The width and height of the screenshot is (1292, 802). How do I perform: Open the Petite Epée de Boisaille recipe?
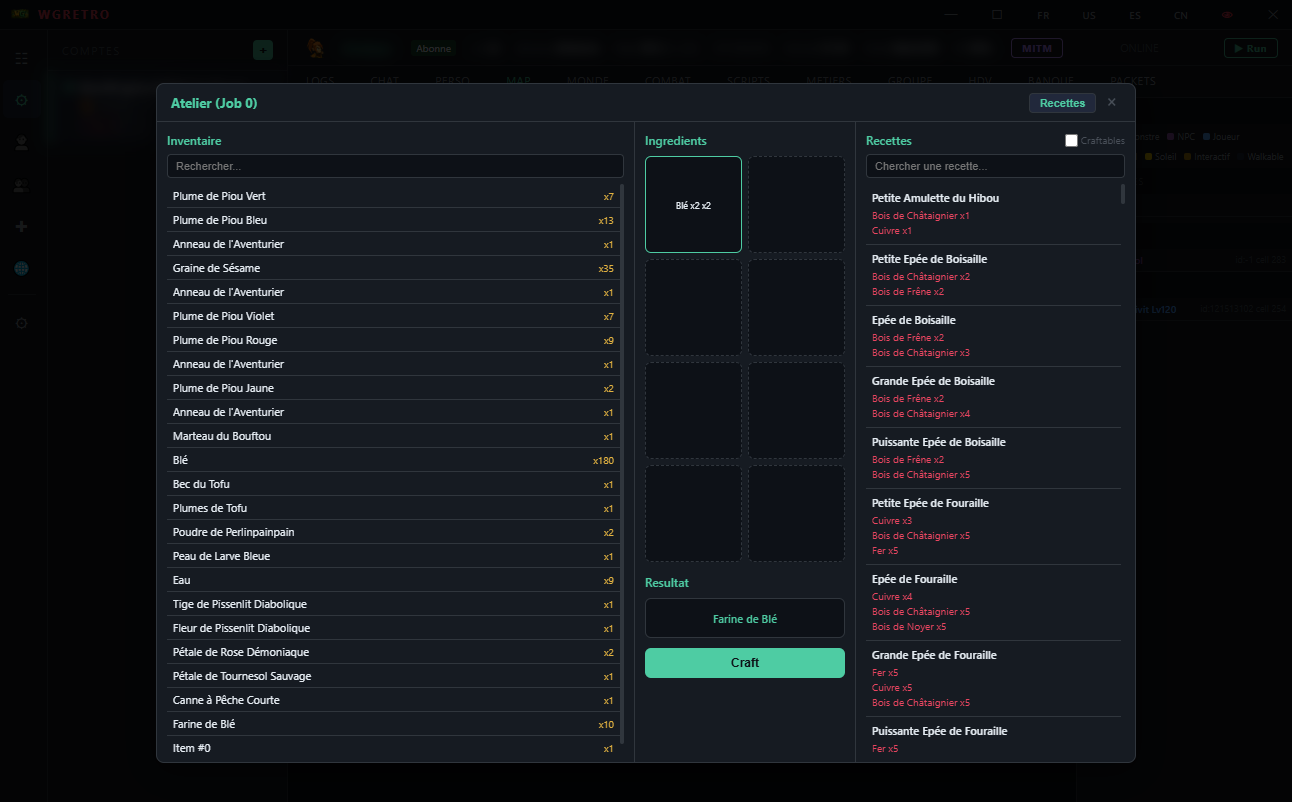click(993, 275)
